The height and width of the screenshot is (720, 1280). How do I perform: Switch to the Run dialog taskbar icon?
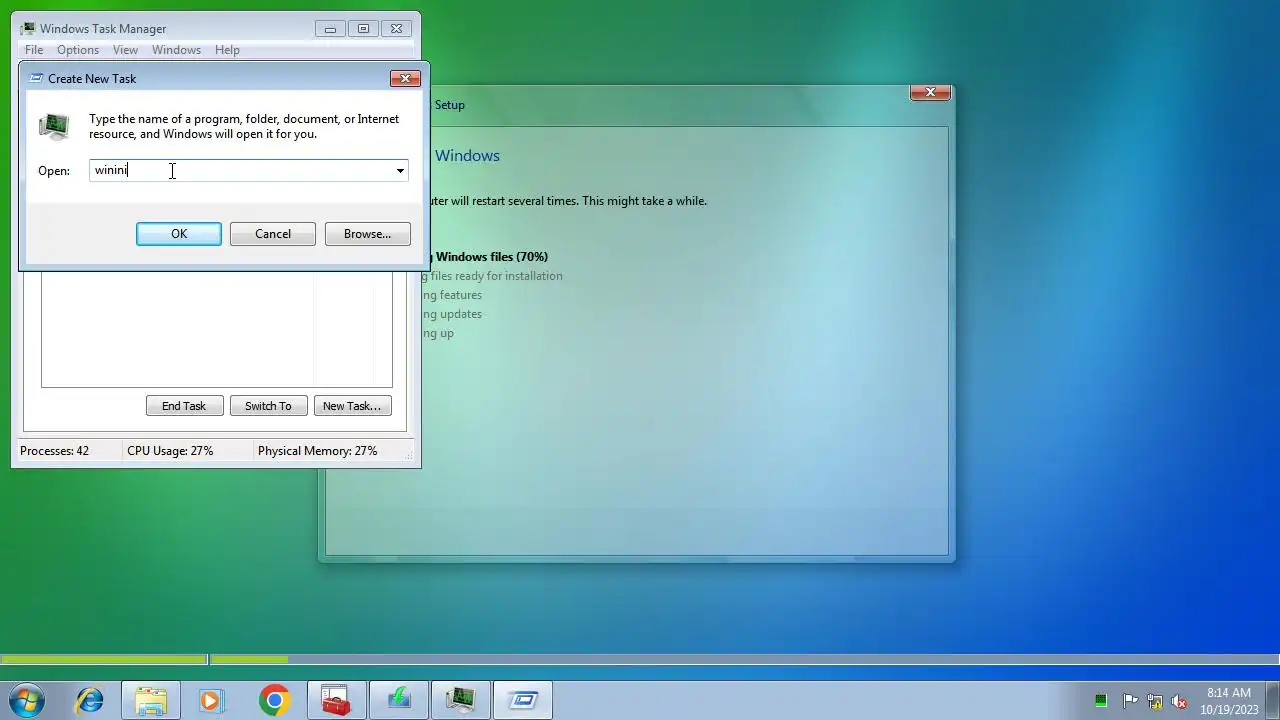tap(523, 700)
